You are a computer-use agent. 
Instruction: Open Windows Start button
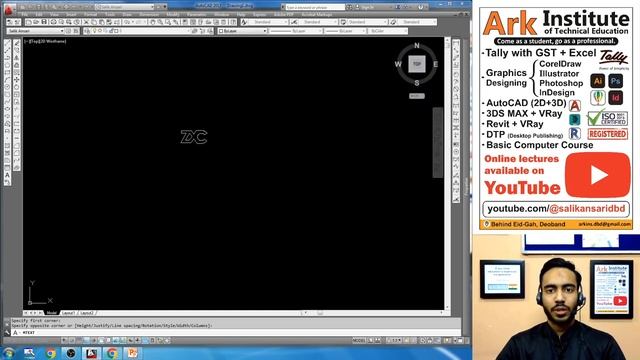coord(9,353)
